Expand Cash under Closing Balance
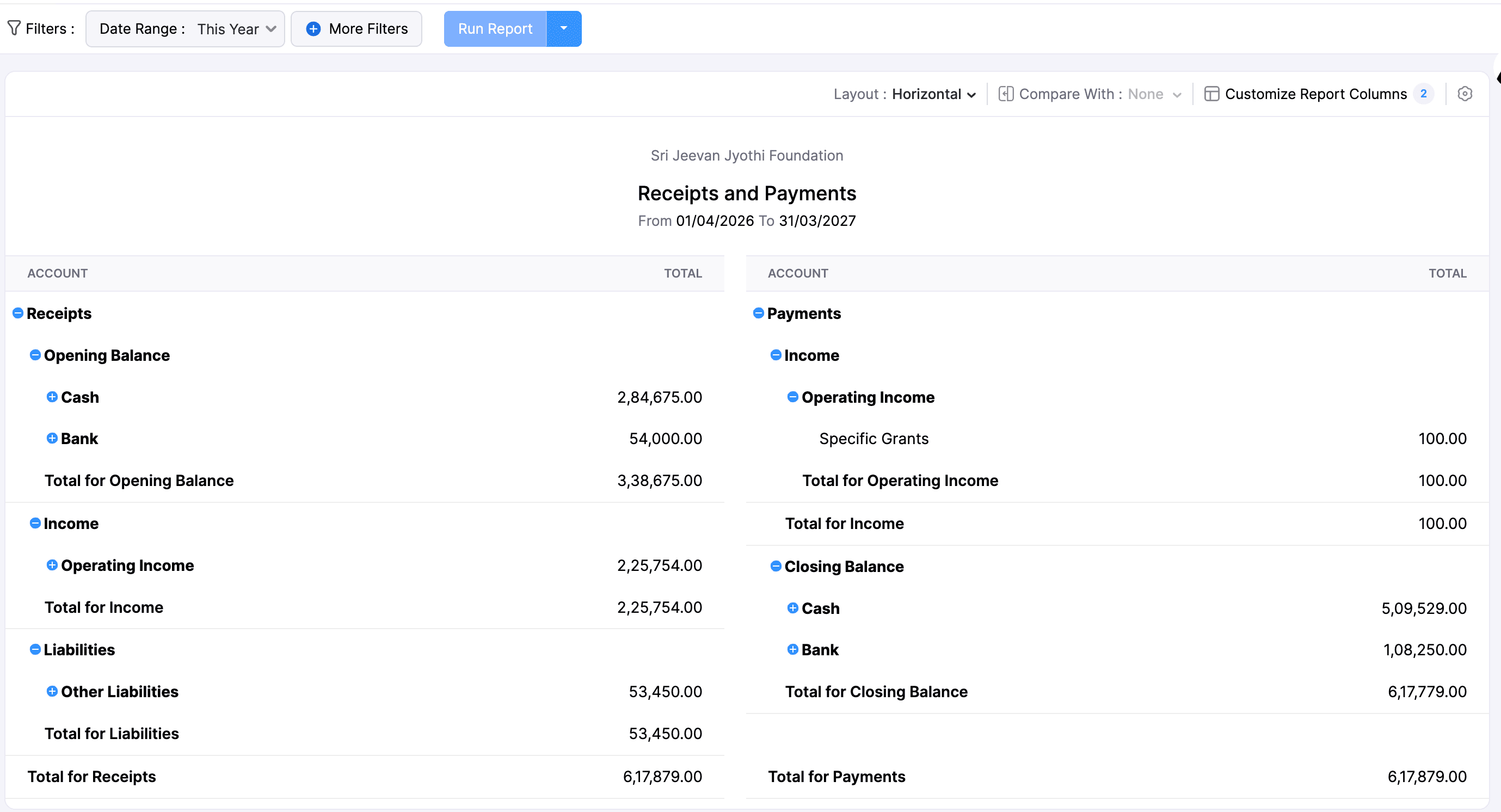The height and width of the screenshot is (812, 1501). coord(793,607)
